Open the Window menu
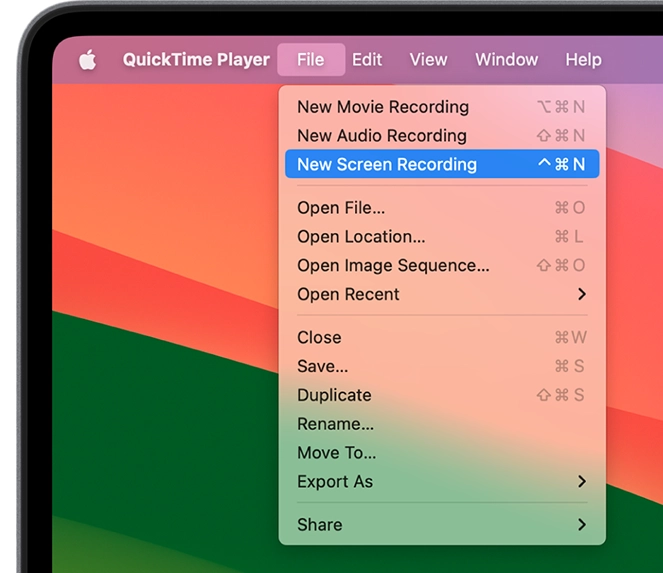This screenshot has width=663, height=573. pos(507,60)
